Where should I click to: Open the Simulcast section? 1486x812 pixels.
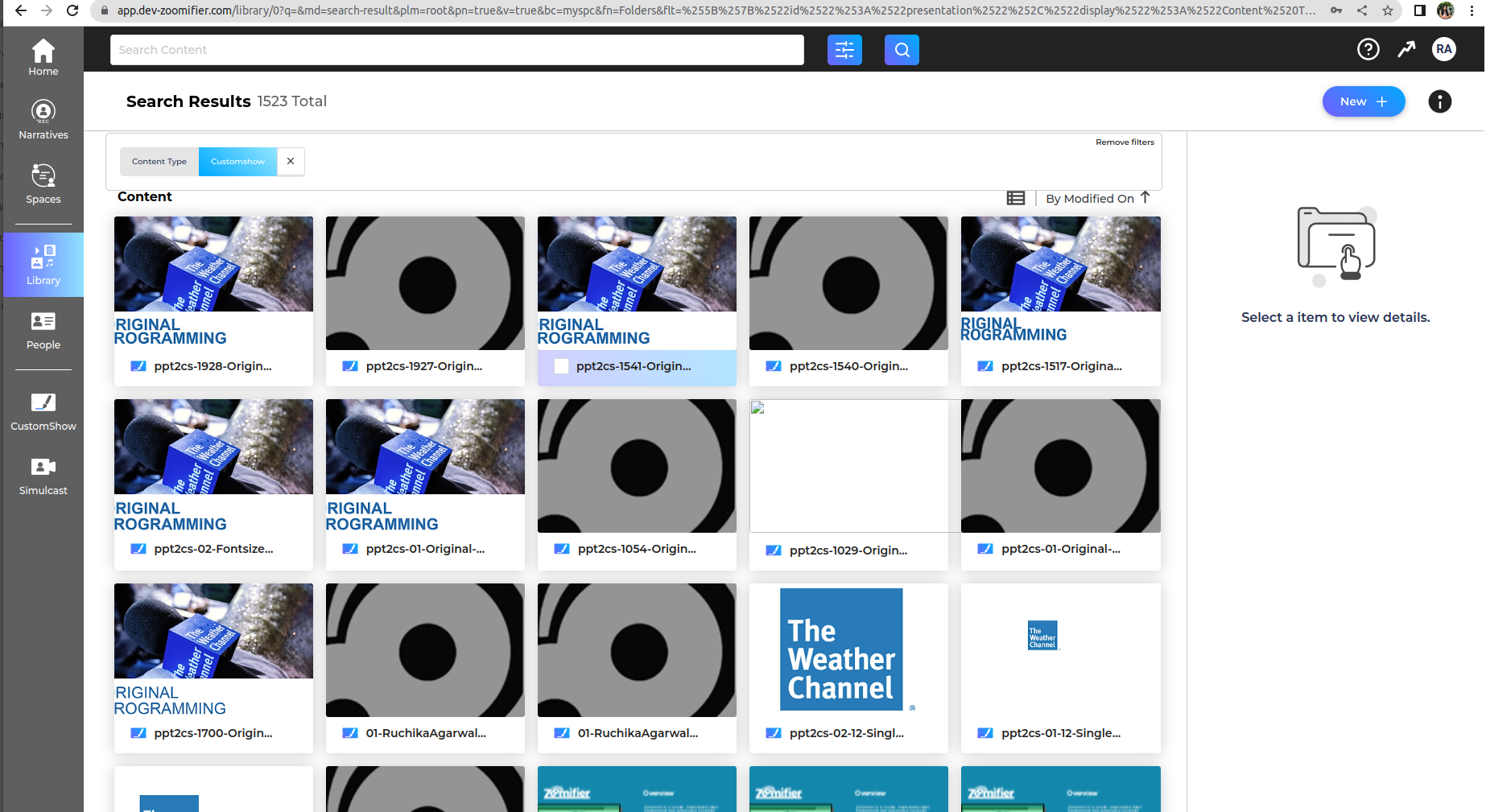click(x=43, y=475)
